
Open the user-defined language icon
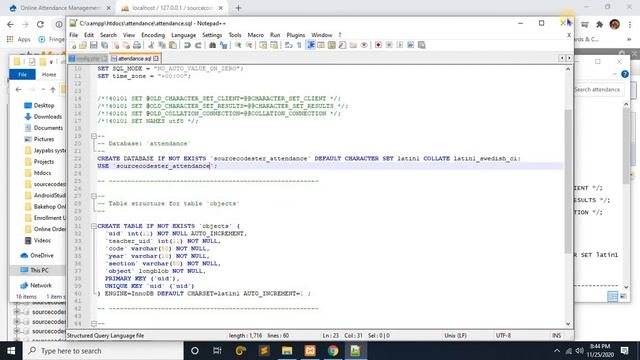(320, 45)
